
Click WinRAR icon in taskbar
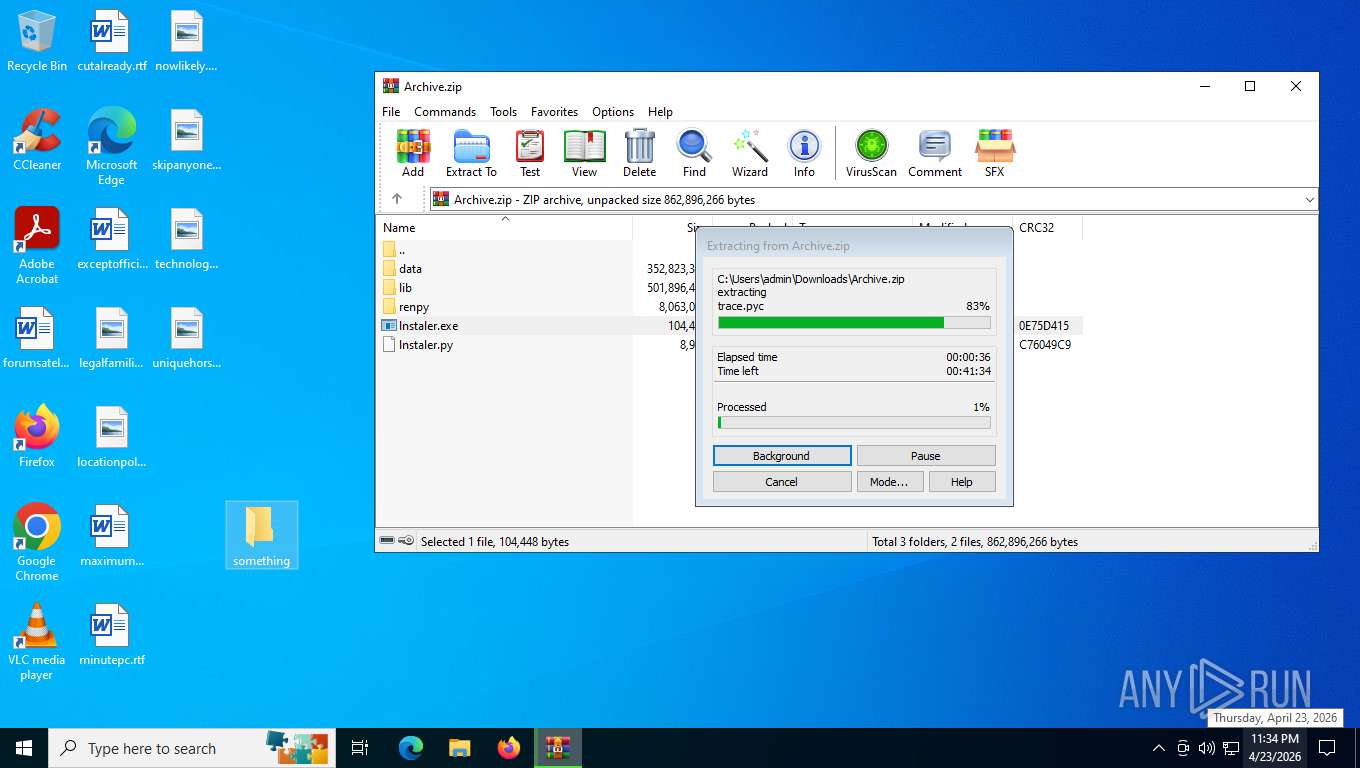point(557,748)
